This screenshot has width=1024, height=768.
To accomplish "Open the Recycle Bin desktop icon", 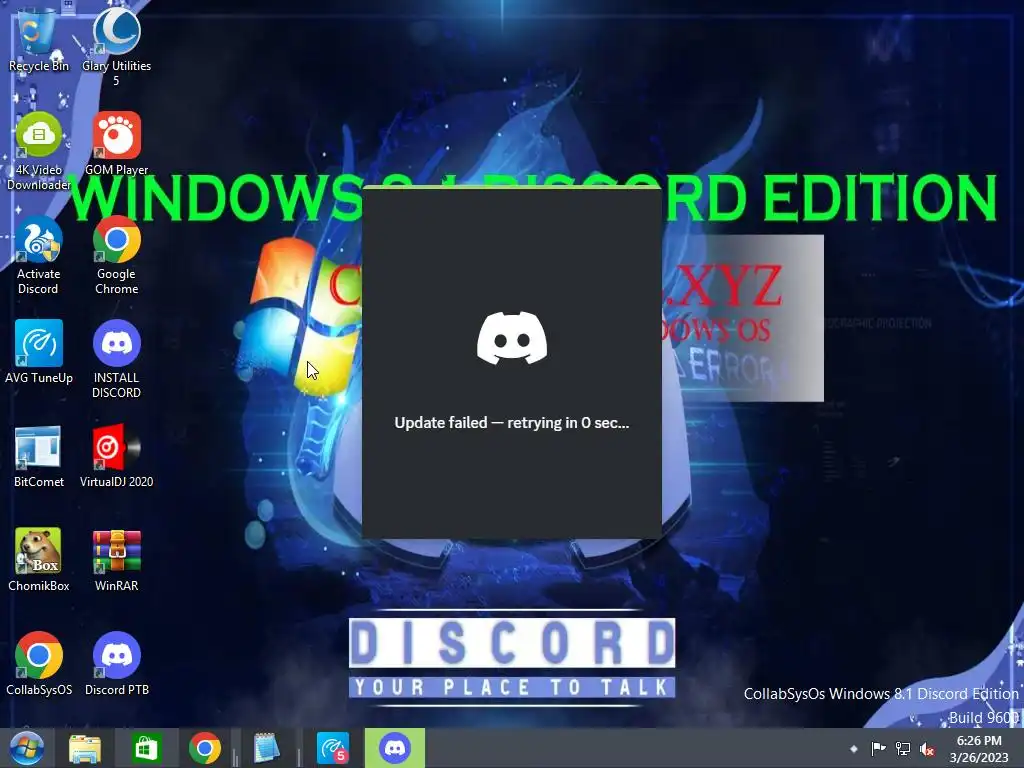I will tap(38, 38).
